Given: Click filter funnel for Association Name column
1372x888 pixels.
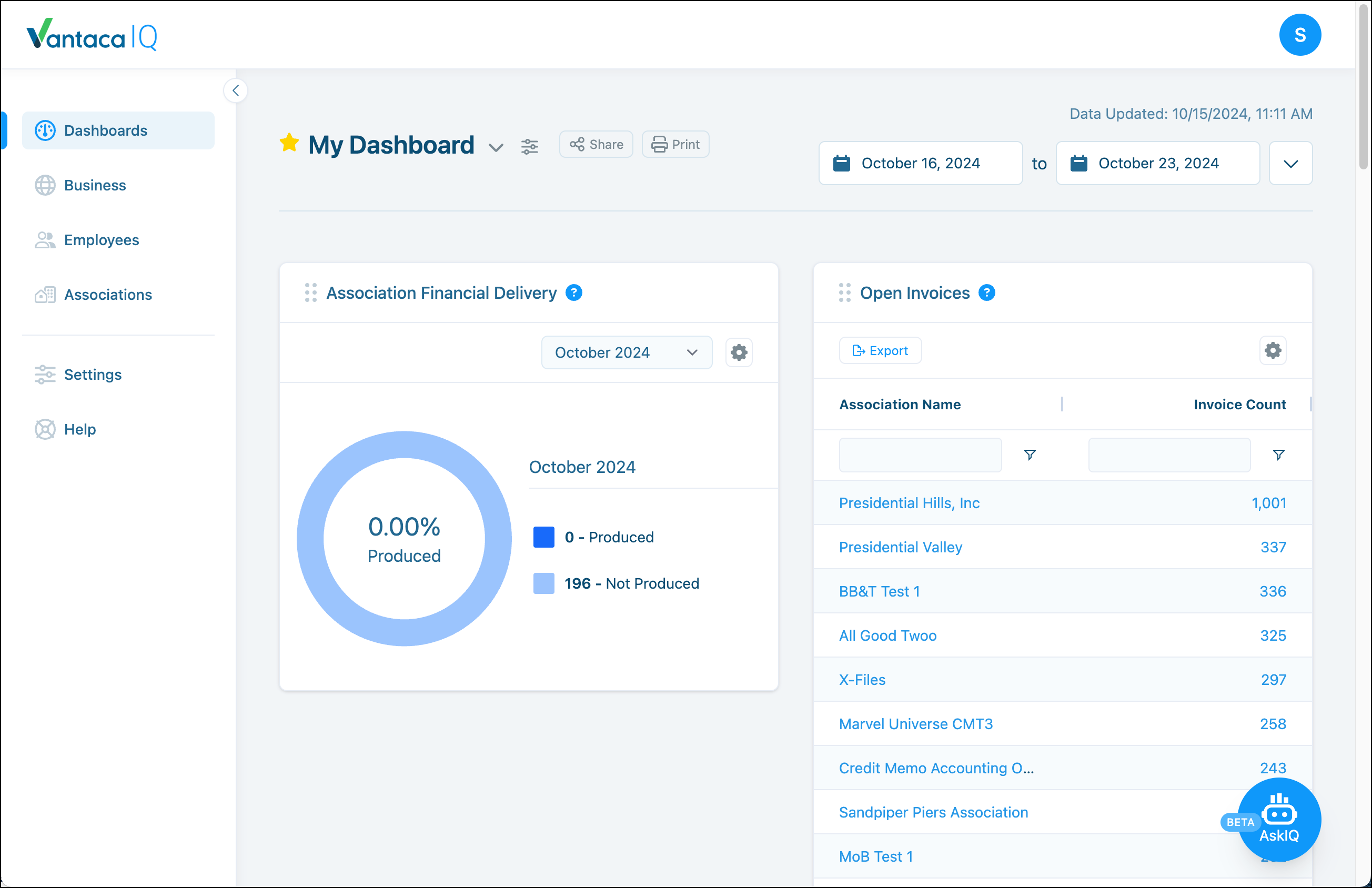Looking at the screenshot, I should point(1030,455).
